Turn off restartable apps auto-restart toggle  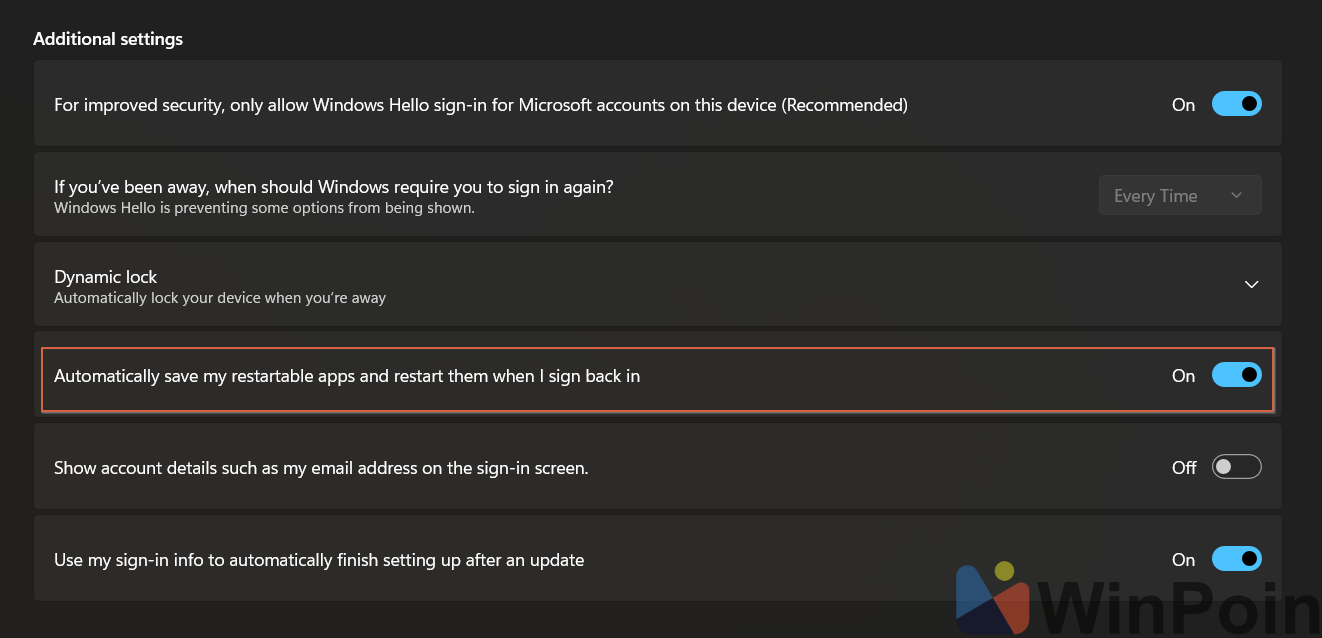1236,375
